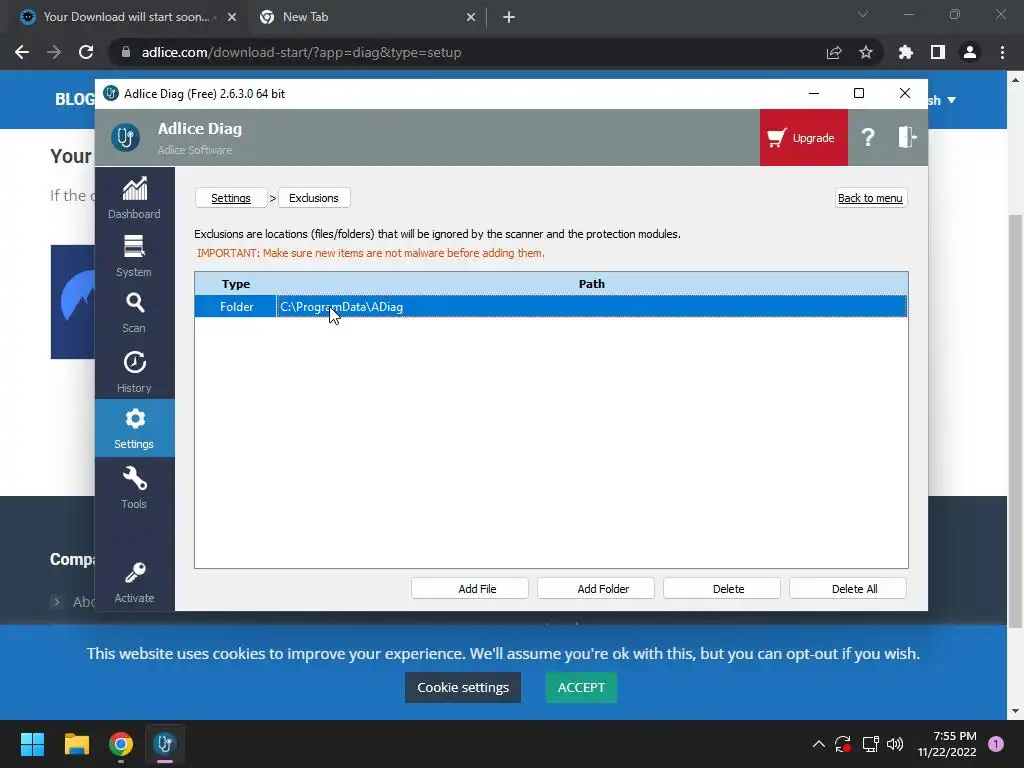
Task: Click Back to menu link
Action: point(871,198)
